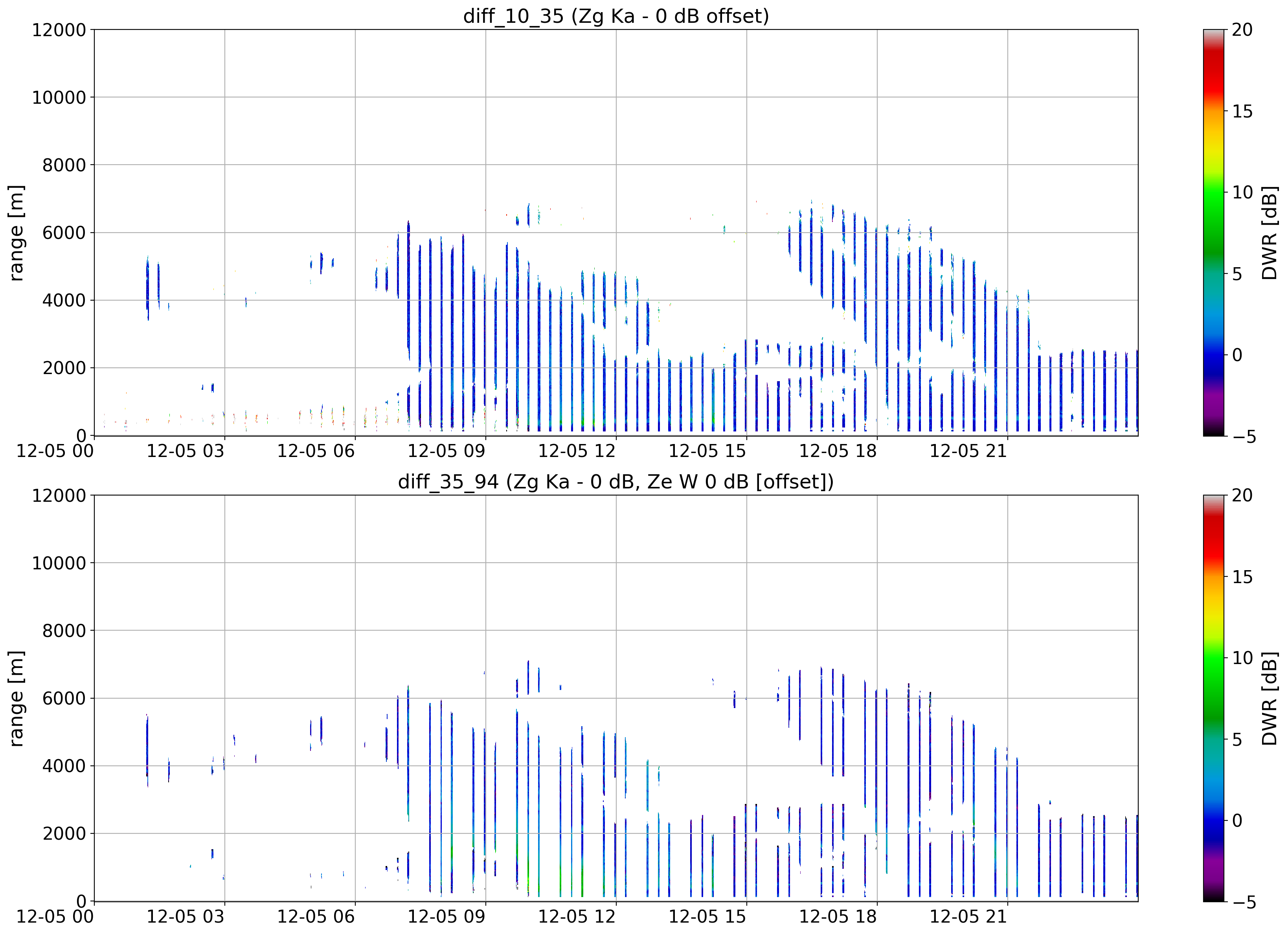The height and width of the screenshot is (934, 1288).
Task: Click the 0 tick label on the diff_35_94 colorbar
Action: tap(1237, 820)
